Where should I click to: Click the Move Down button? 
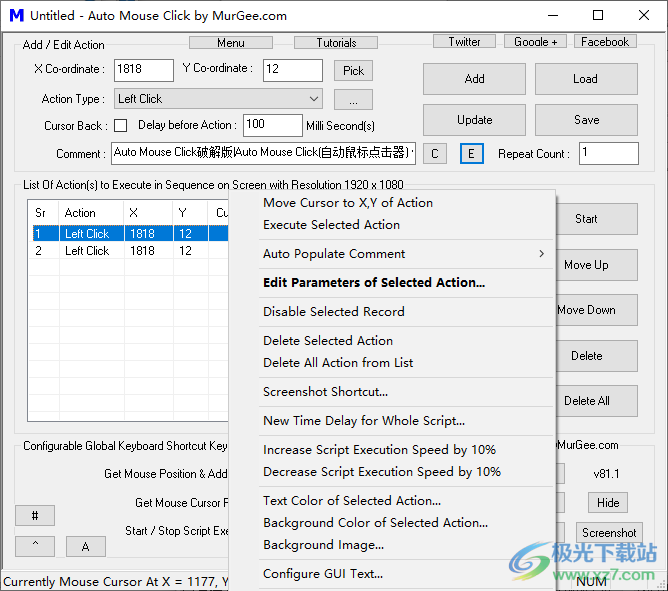(x=596, y=310)
